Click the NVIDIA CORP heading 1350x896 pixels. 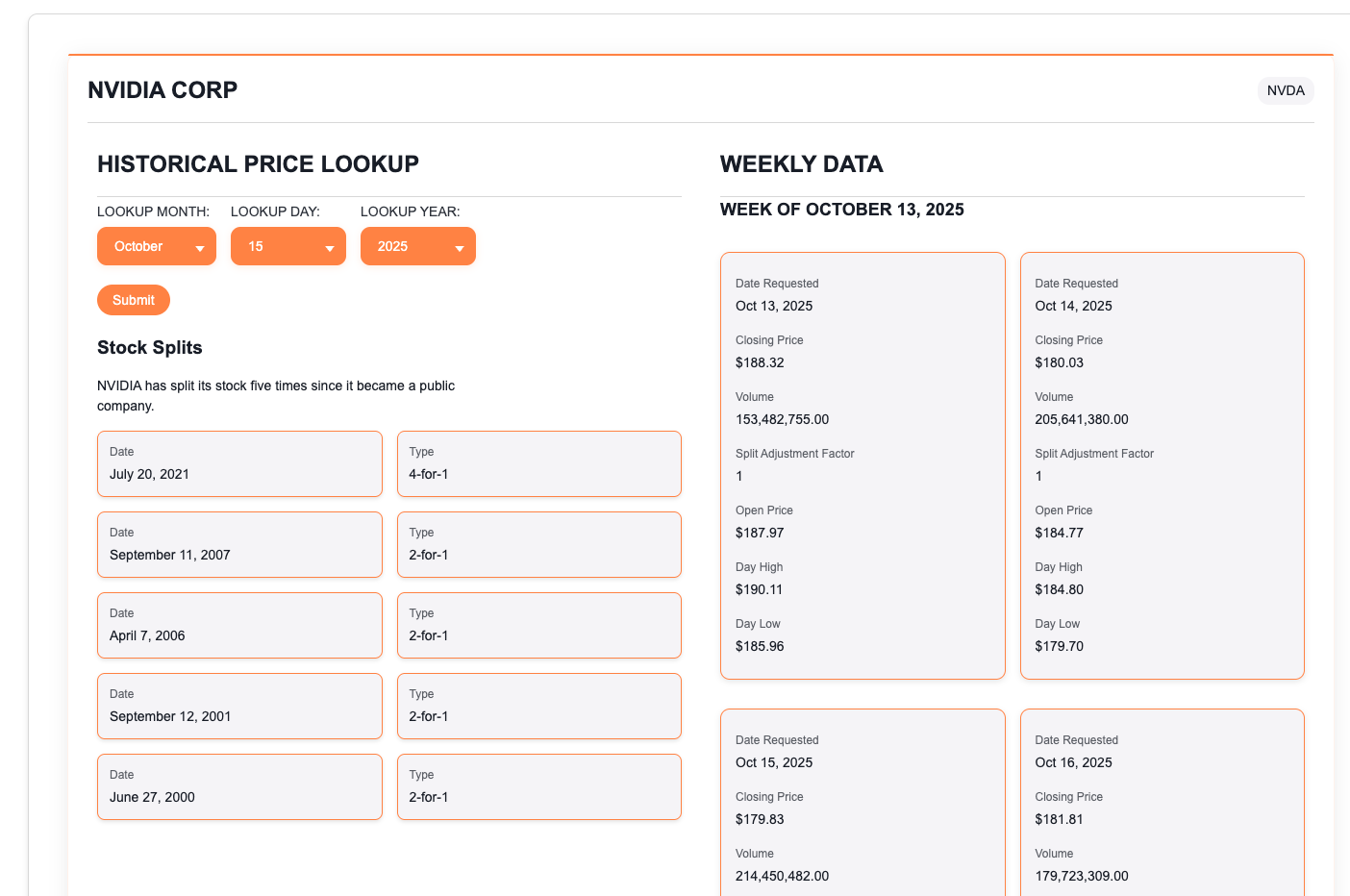coord(162,90)
